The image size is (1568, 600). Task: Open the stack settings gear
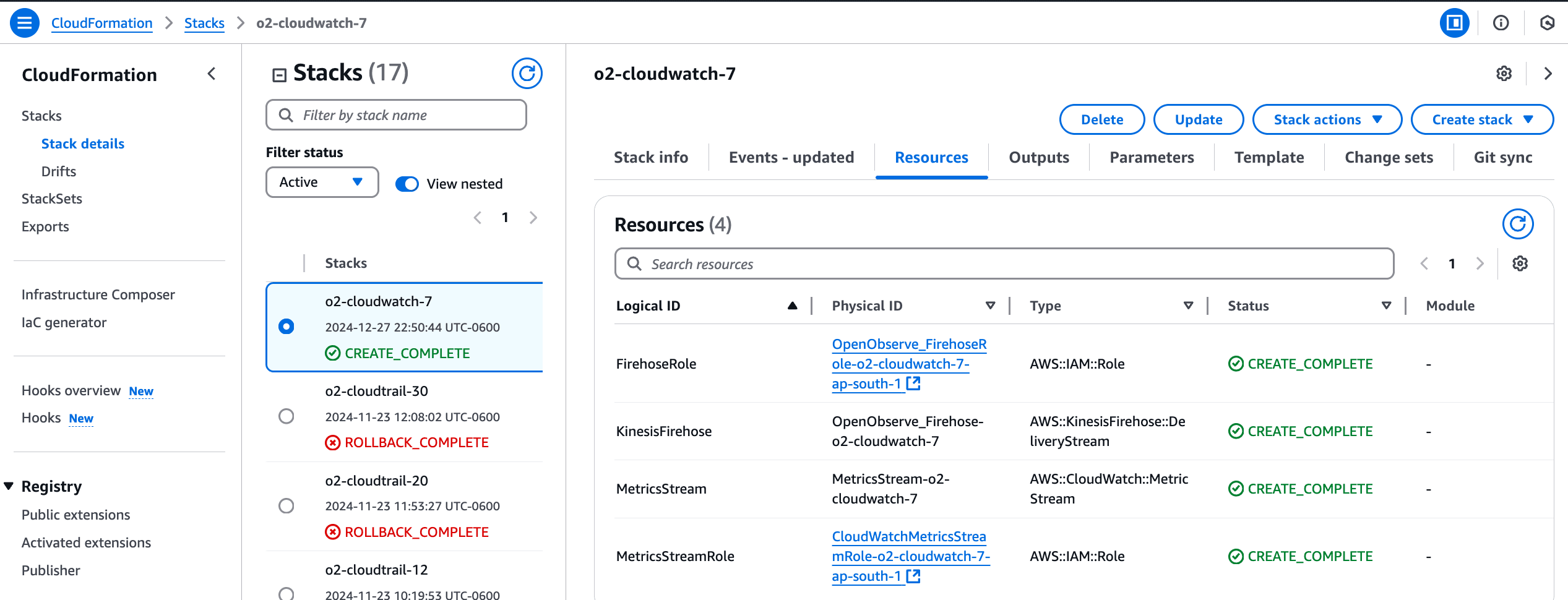coord(1504,74)
